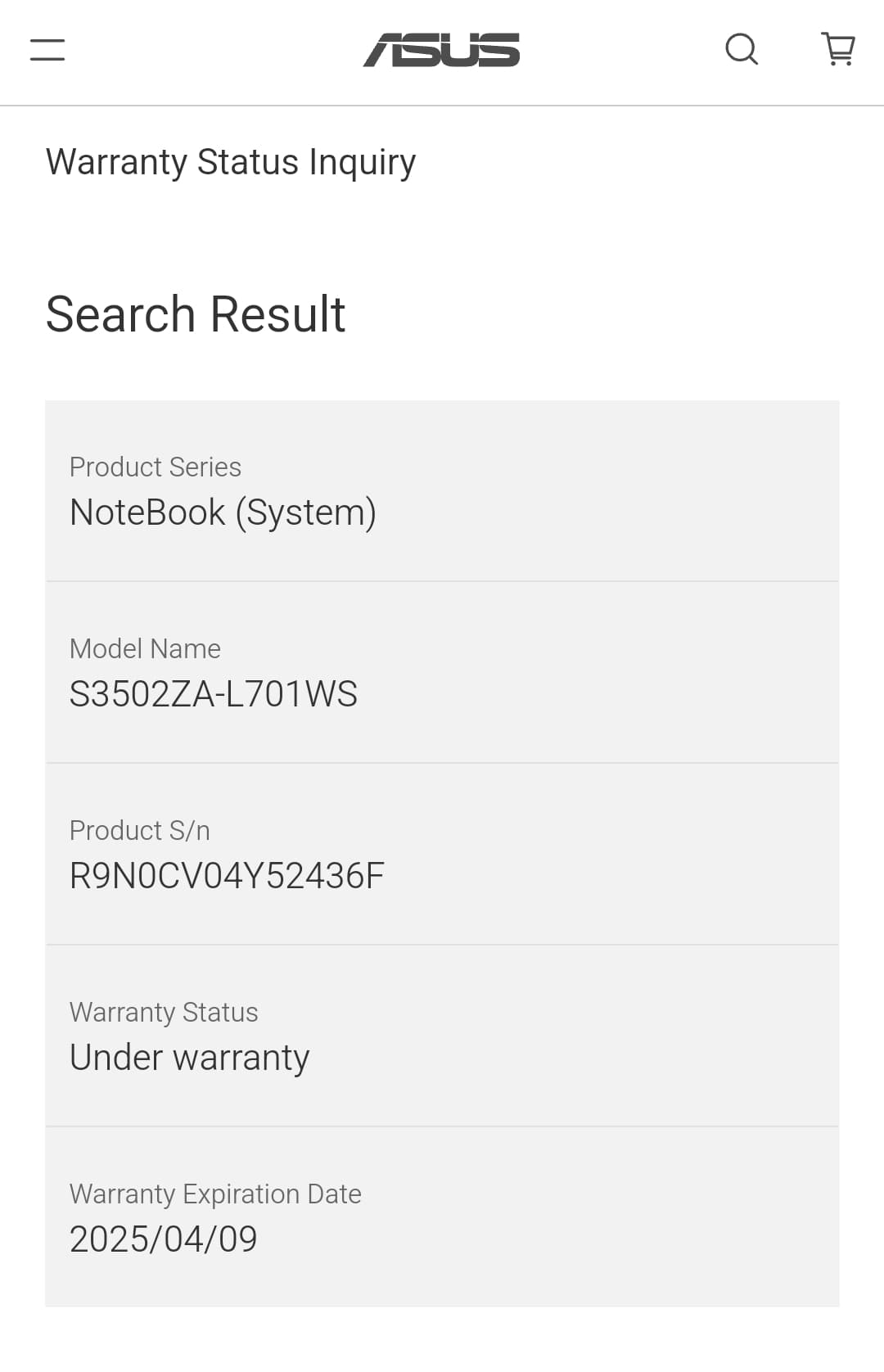Click divider between Product S/n and Warranty Status
This screenshot has height=1372, width=884.
442,945
